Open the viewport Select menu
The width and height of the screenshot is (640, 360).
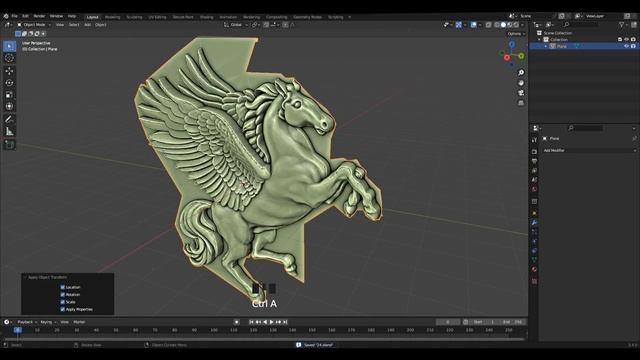[74, 25]
